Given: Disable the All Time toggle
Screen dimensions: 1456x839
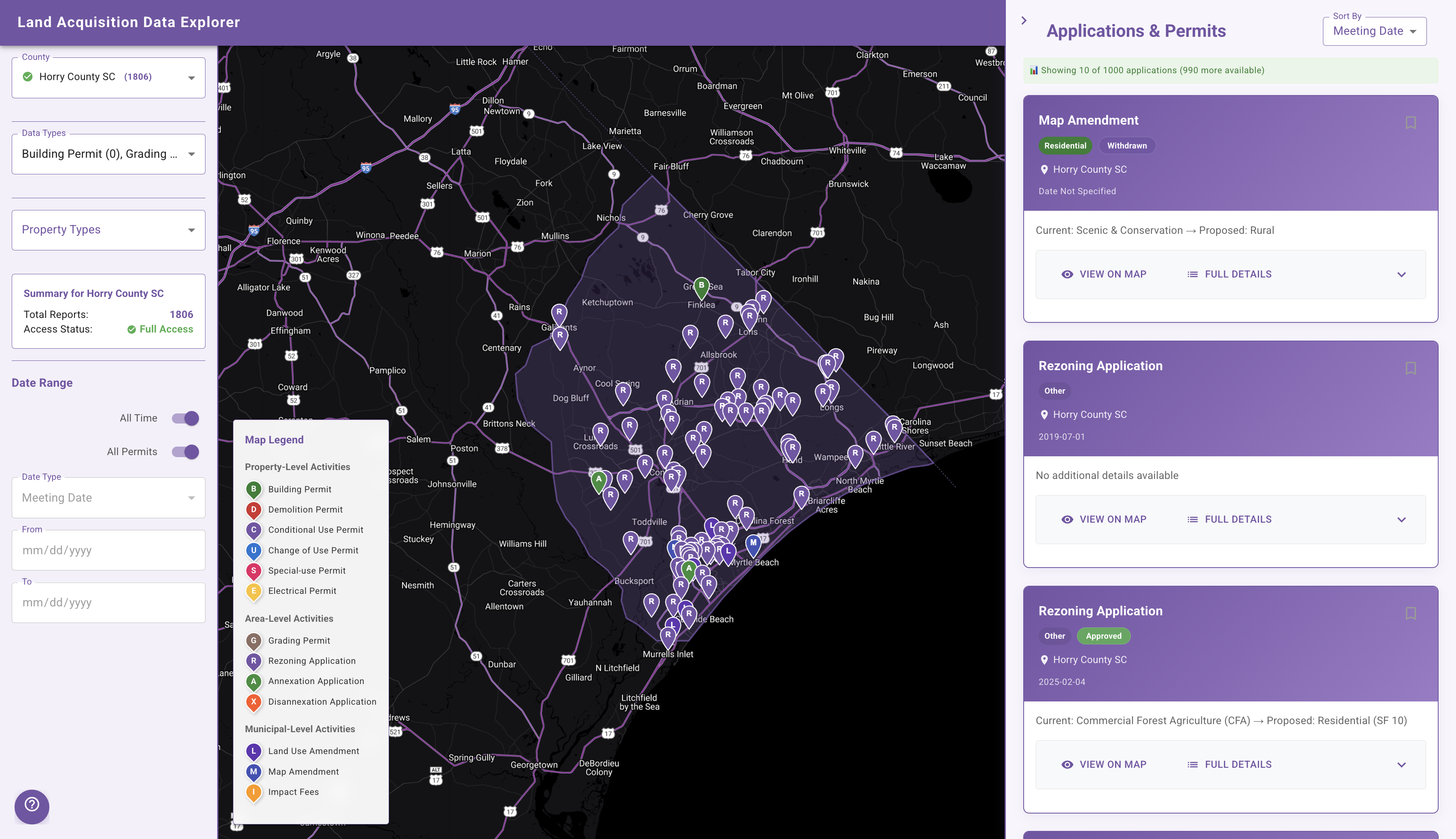Looking at the screenshot, I should click(x=184, y=418).
